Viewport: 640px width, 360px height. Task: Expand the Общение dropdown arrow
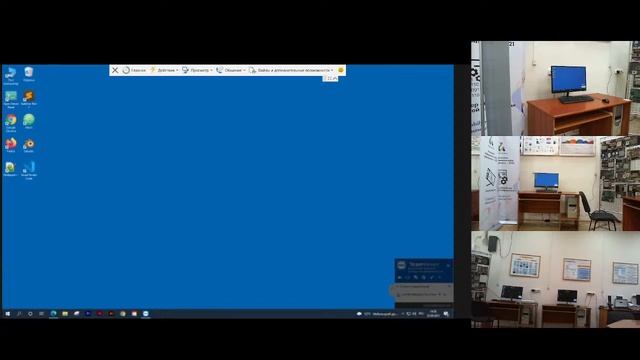[244, 71]
